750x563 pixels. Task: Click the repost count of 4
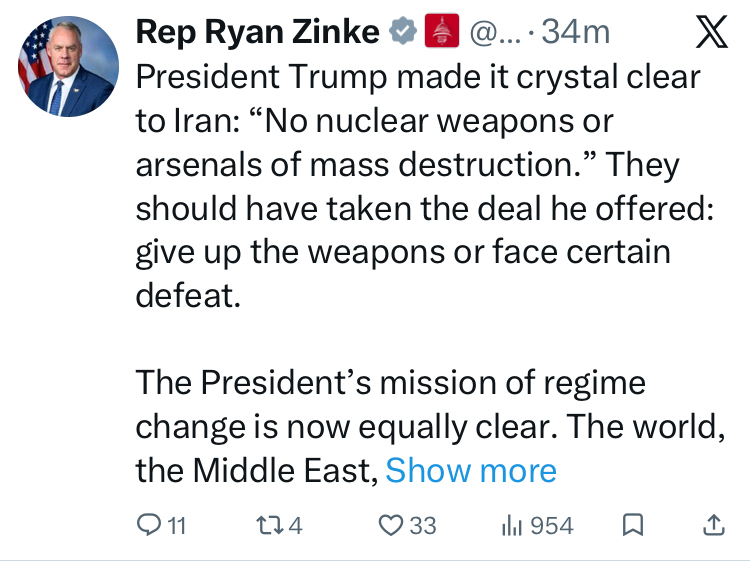(295, 525)
